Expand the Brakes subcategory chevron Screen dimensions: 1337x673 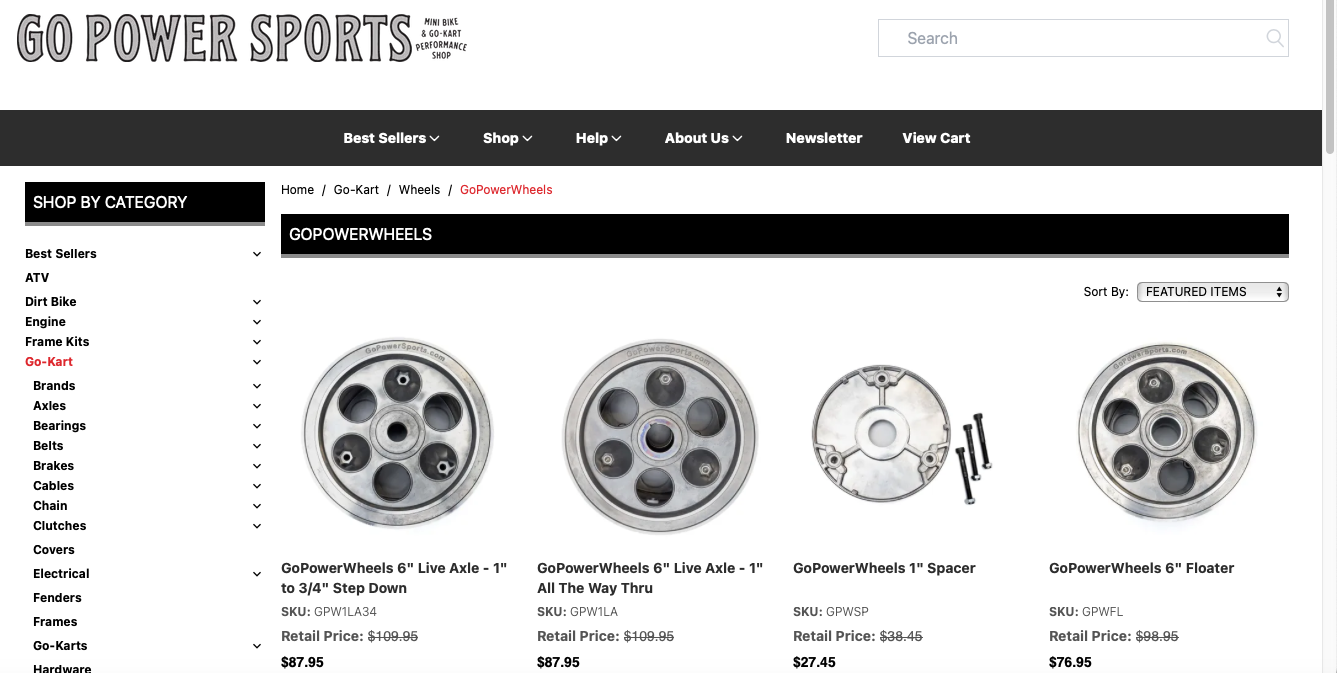pos(257,466)
